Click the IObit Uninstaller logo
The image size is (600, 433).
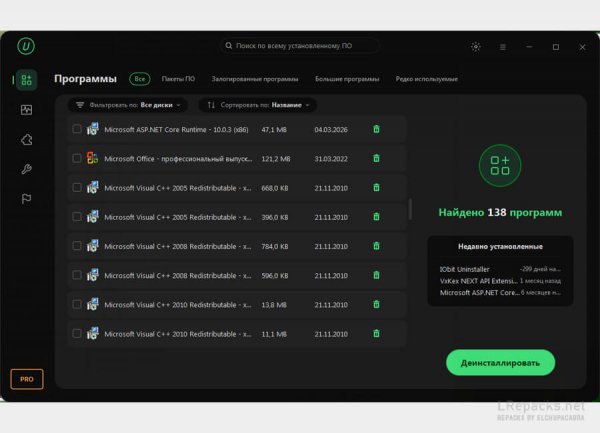click(26, 46)
